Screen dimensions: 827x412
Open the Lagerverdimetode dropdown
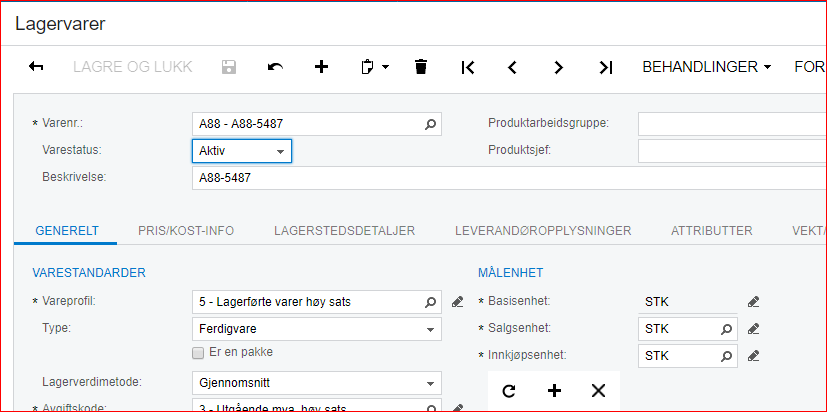[431, 382]
